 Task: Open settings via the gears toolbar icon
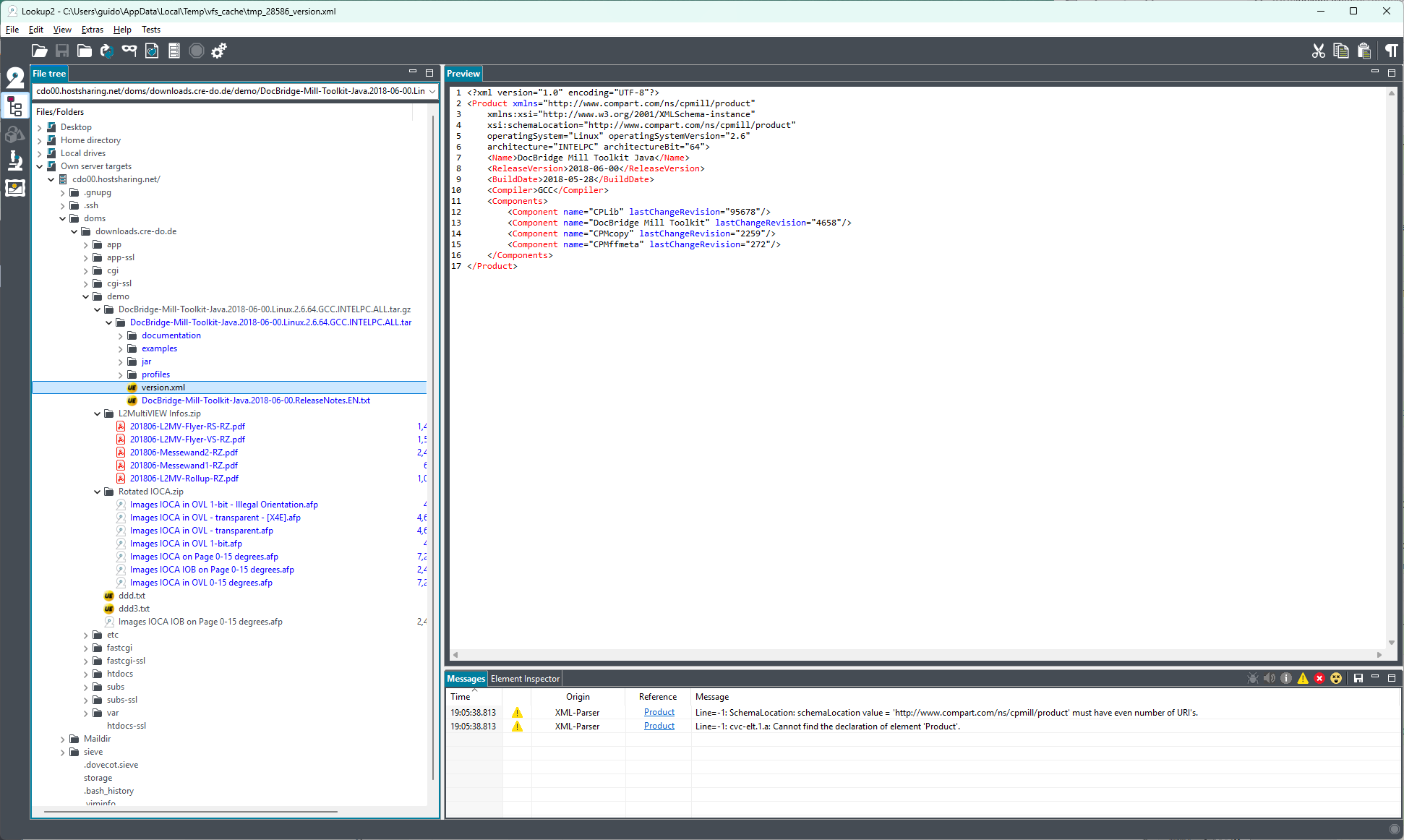219,51
